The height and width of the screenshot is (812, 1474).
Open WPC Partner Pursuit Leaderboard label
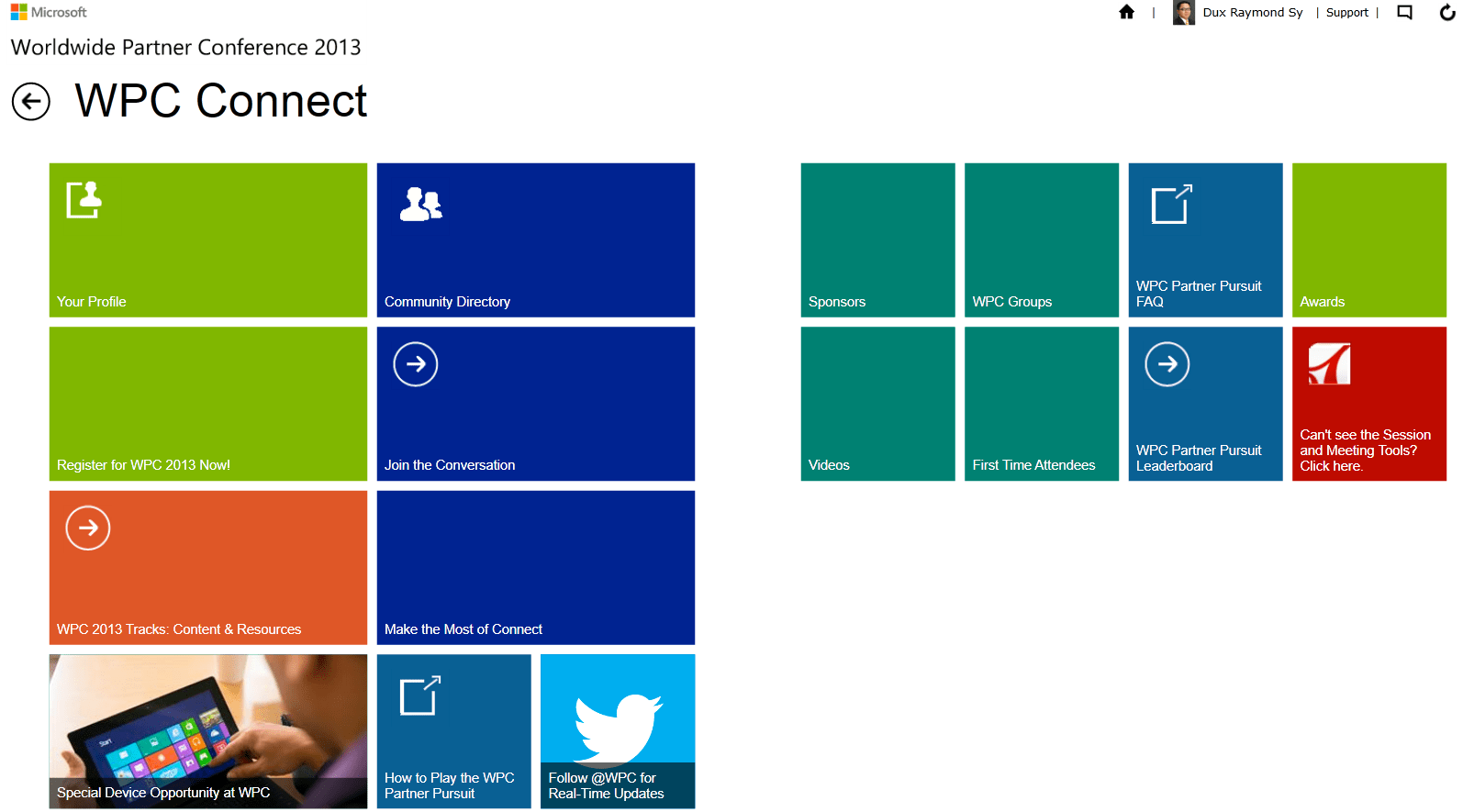point(1199,458)
